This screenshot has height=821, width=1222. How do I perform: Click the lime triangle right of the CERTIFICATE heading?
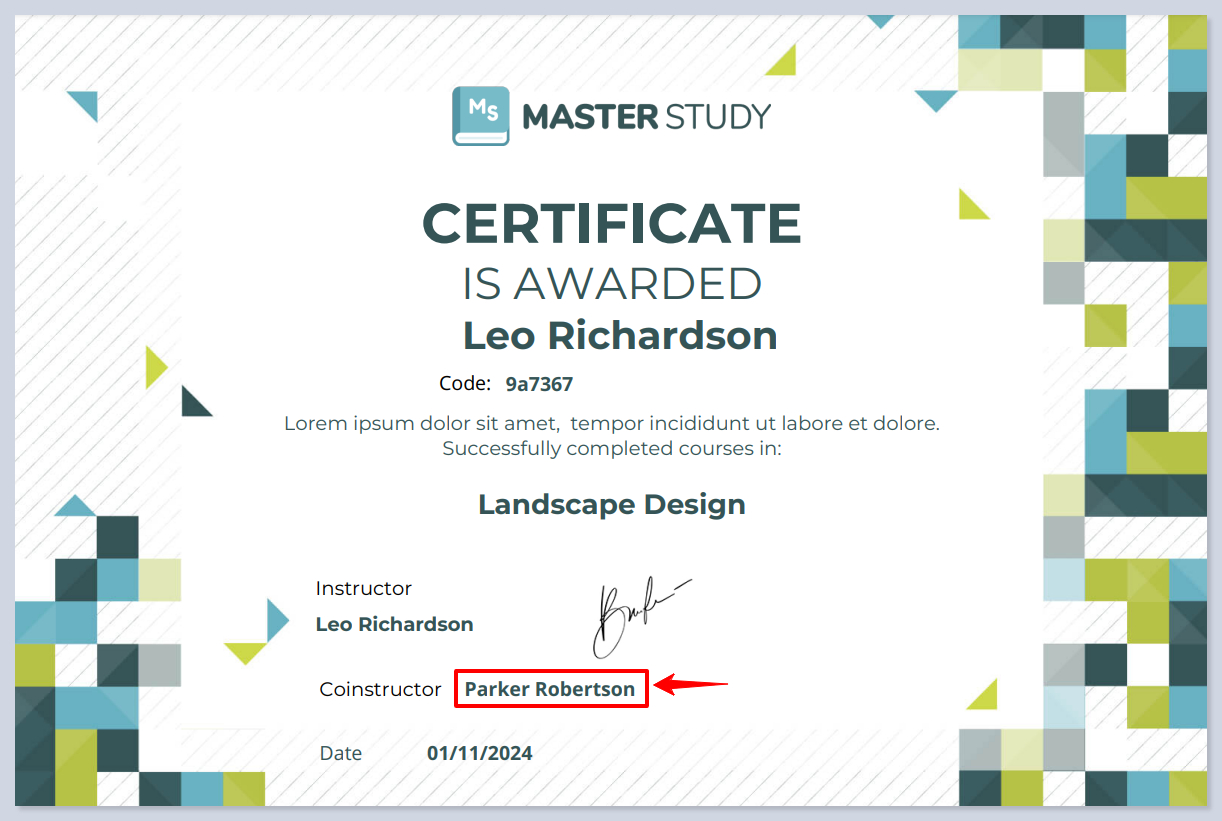pyautogui.click(x=970, y=207)
